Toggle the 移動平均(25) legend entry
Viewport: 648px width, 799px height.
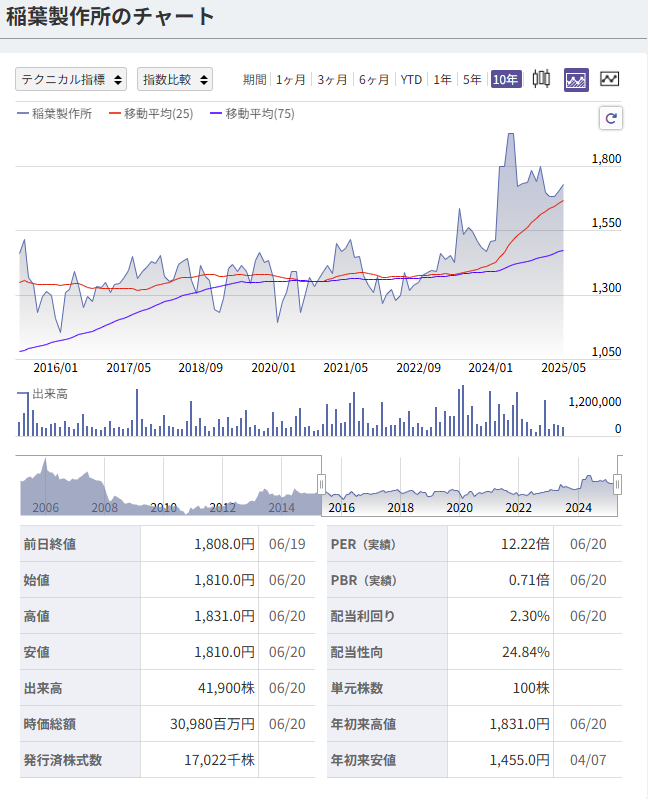(151, 114)
